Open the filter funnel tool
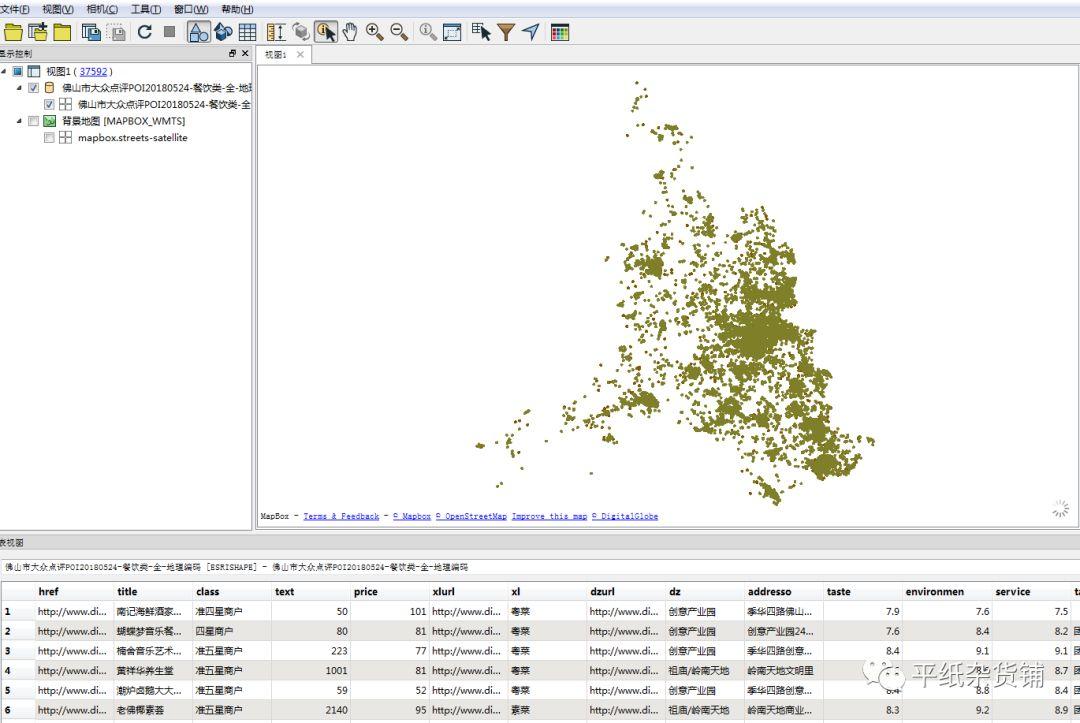This screenshot has height=723, width=1080. tap(506, 32)
